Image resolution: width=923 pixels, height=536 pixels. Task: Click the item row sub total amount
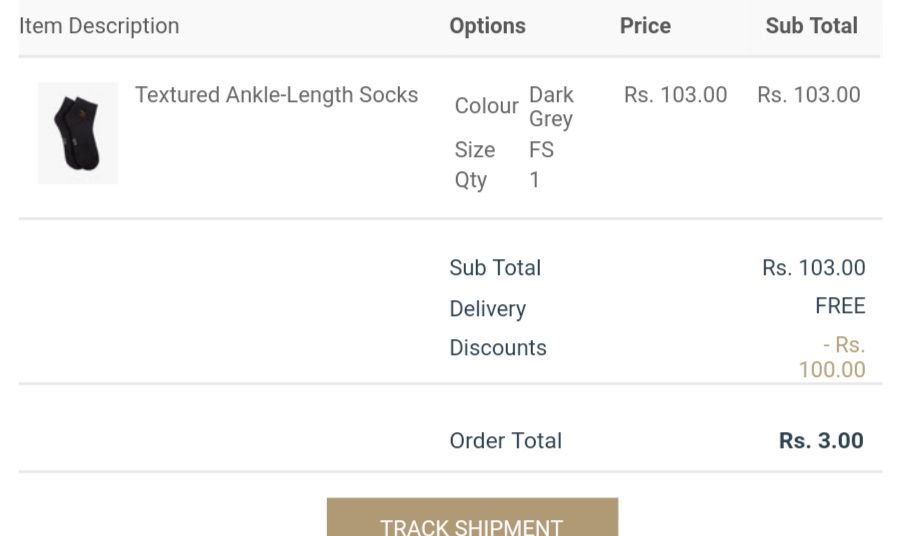coord(809,95)
